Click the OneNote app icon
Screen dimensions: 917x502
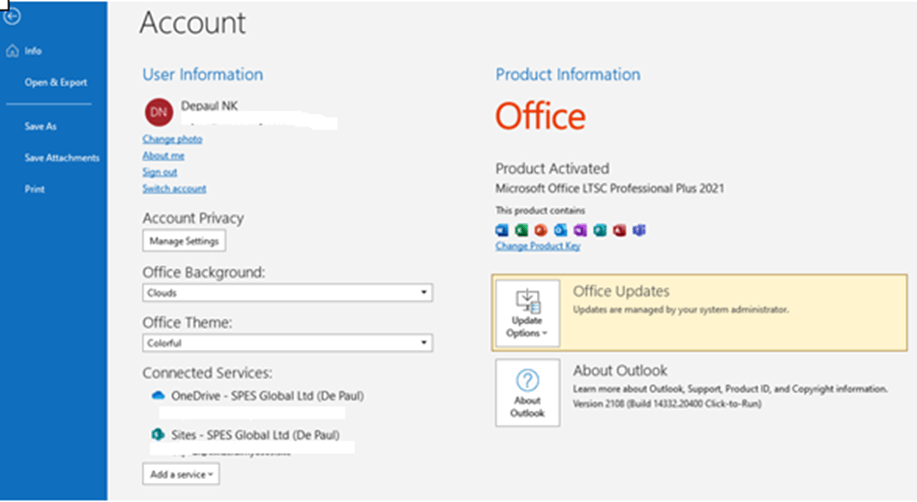click(580, 230)
